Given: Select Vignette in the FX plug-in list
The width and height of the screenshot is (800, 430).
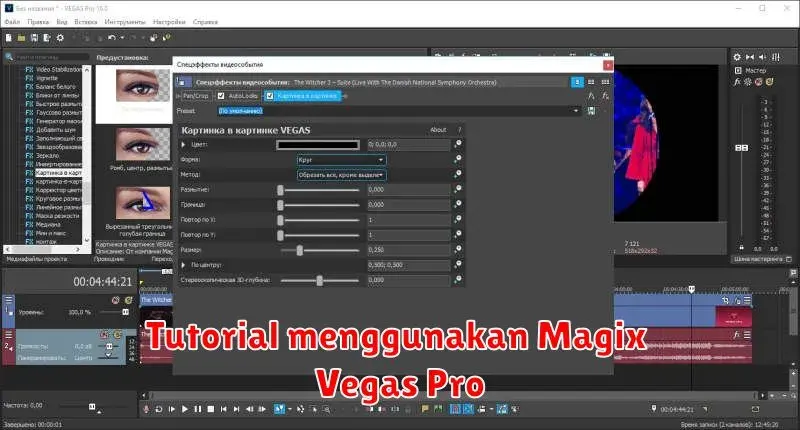Looking at the screenshot, I should pos(46,78).
